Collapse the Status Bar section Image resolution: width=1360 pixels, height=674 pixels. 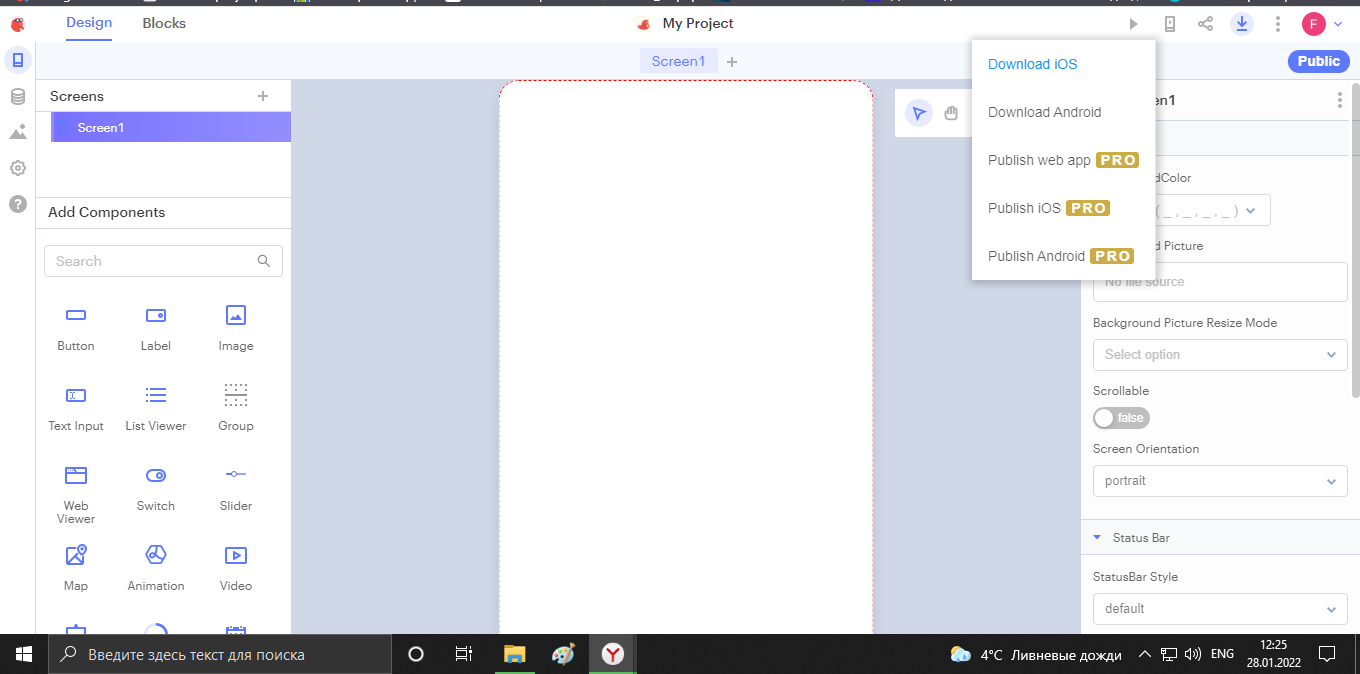click(1097, 538)
